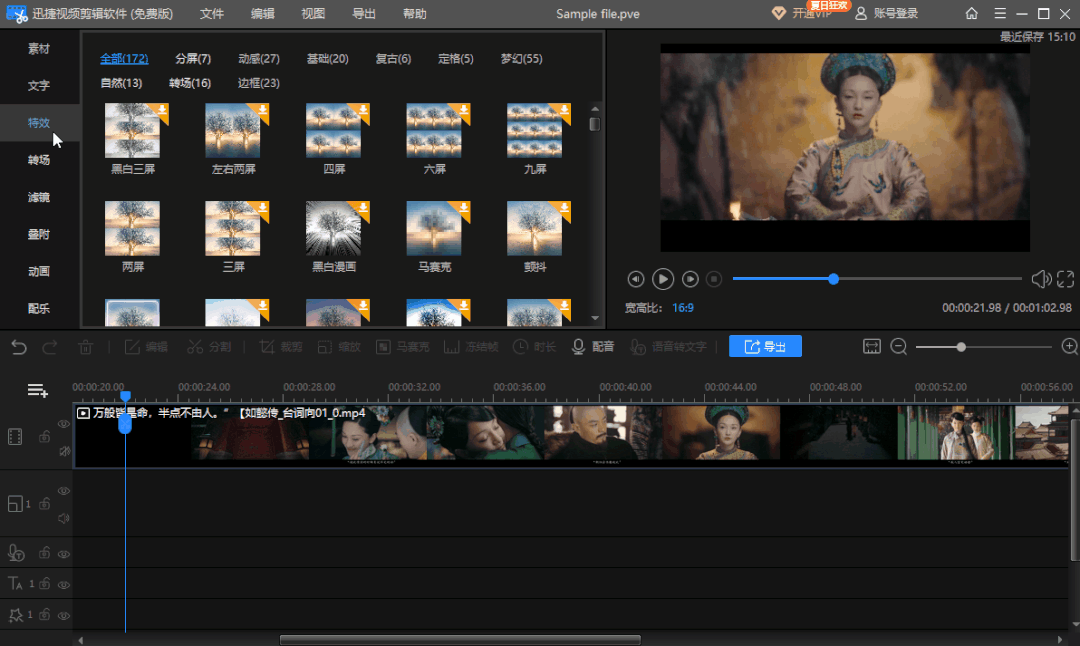The image size is (1080, 646).
Task: Click the home icon in title bar
Action: [x=971, y=13]
